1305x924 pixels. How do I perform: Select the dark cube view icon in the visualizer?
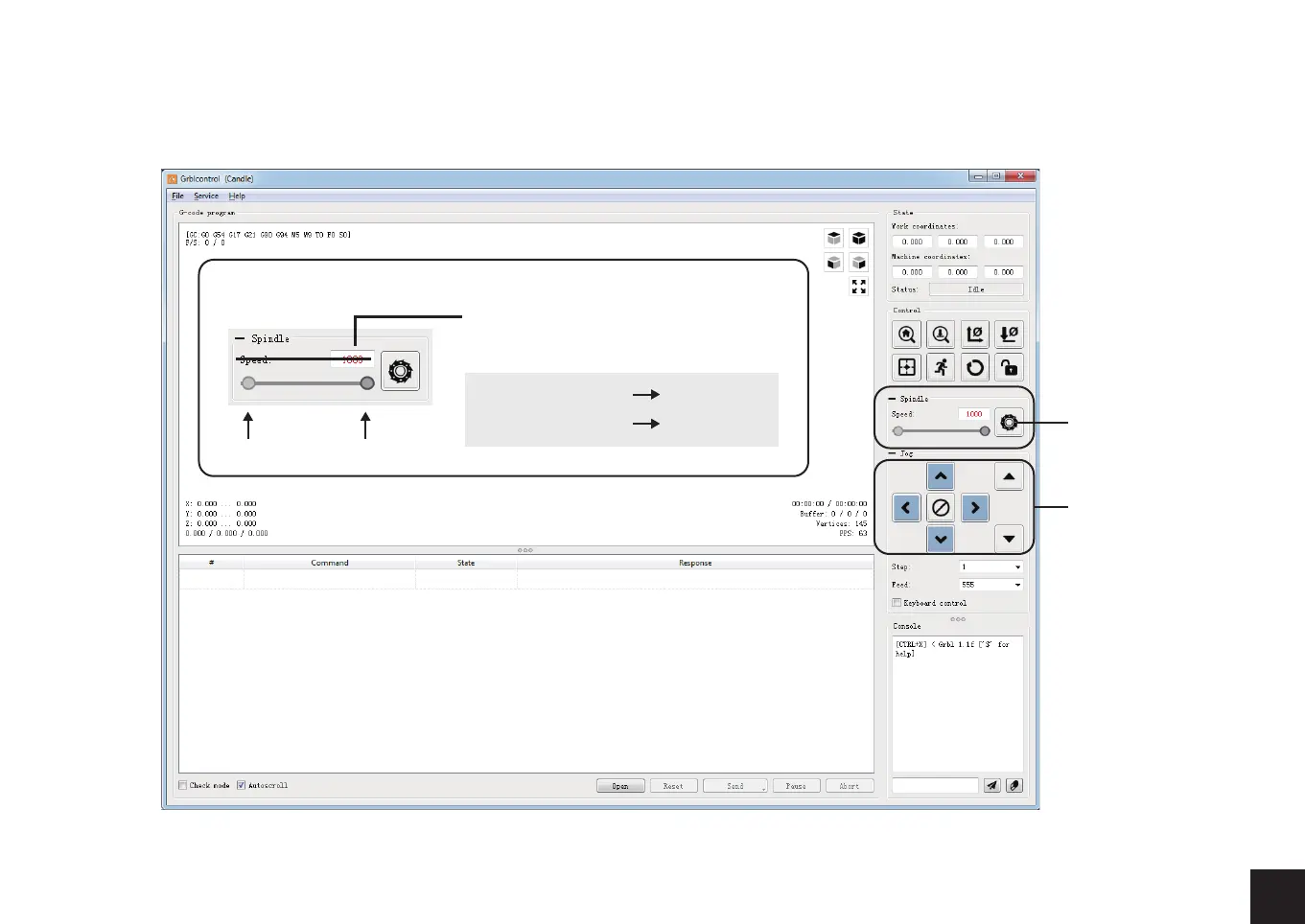[x=859, y=239]
